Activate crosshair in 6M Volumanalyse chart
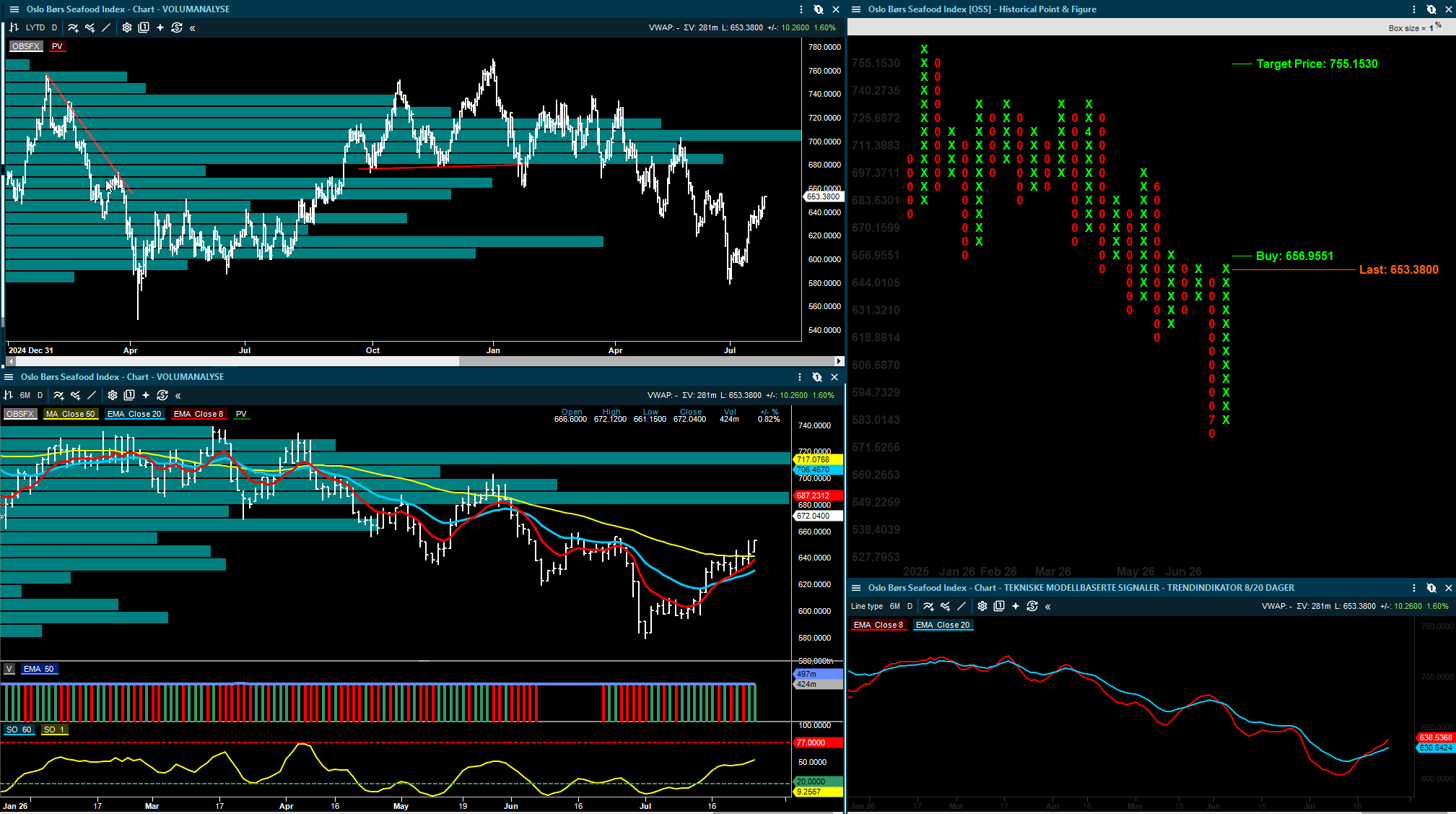 click(x=146, y=395)
